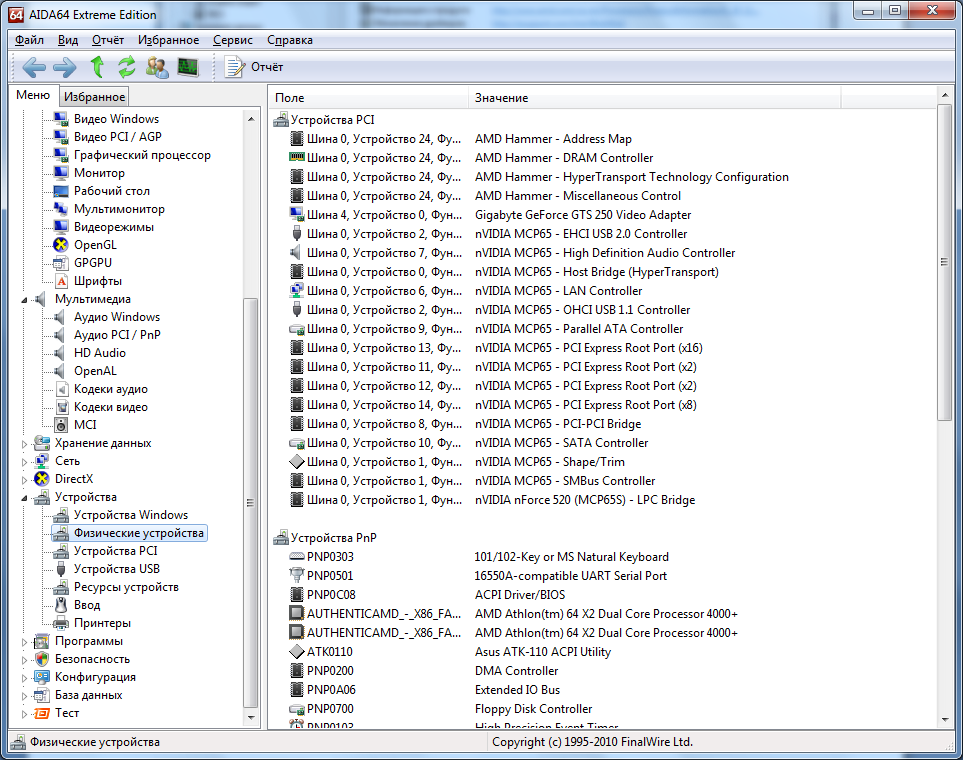Click the Тест benchmark icon
963x760 pixels.
pyautogui.click(x=41, y=713)
